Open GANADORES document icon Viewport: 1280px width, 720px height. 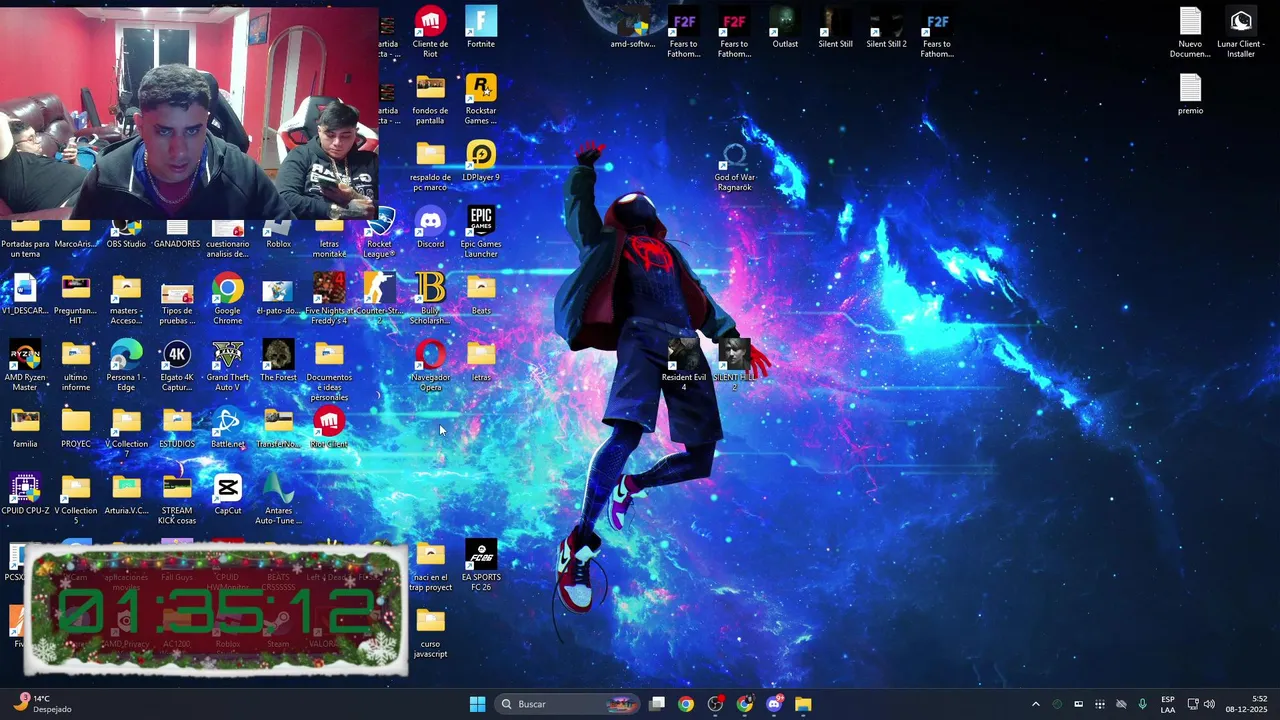pos(177,236)
